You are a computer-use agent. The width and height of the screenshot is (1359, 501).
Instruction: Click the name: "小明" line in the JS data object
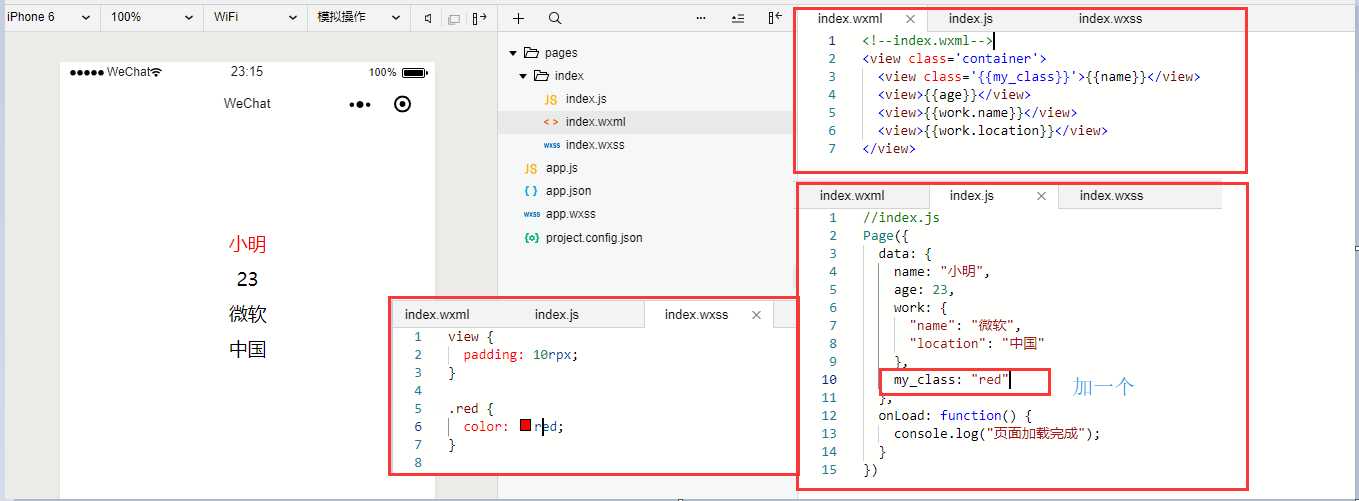[941, 272]
